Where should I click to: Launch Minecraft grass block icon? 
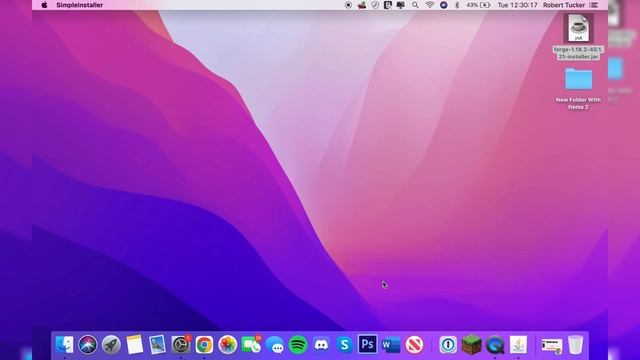(471, 345)
